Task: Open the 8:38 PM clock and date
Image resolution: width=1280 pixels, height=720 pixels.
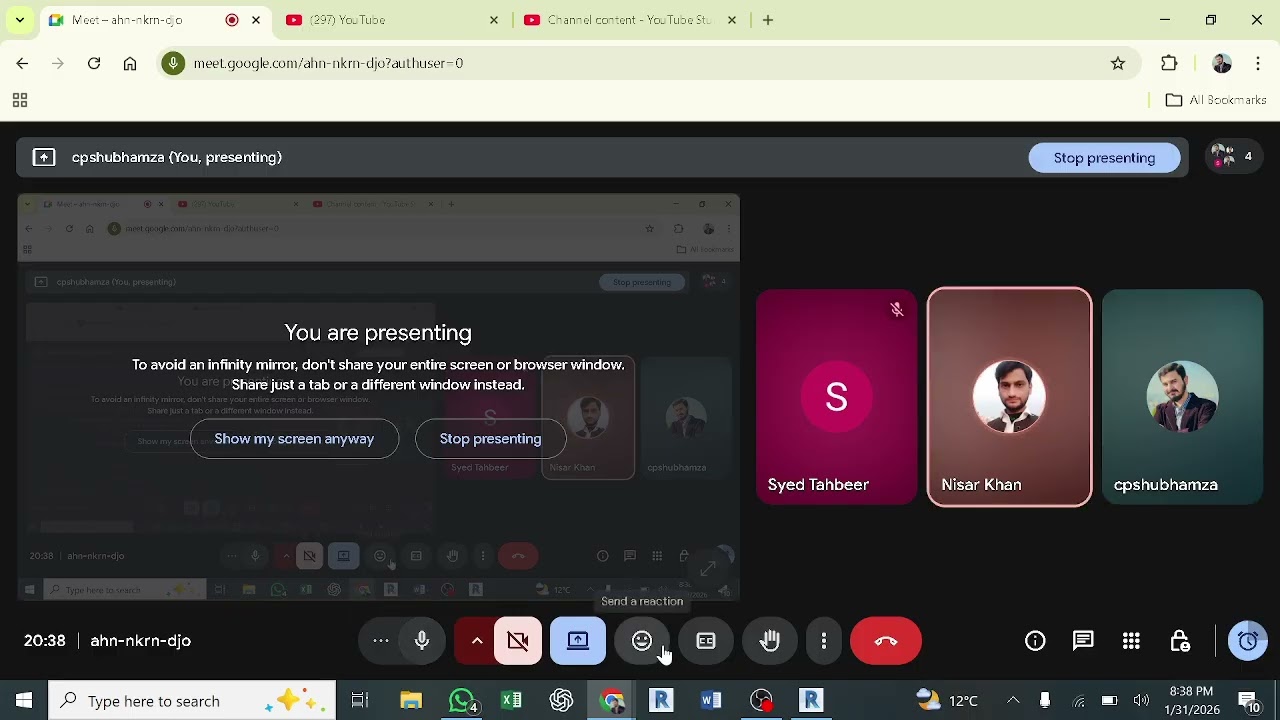Action: (x=1191, y=701)
